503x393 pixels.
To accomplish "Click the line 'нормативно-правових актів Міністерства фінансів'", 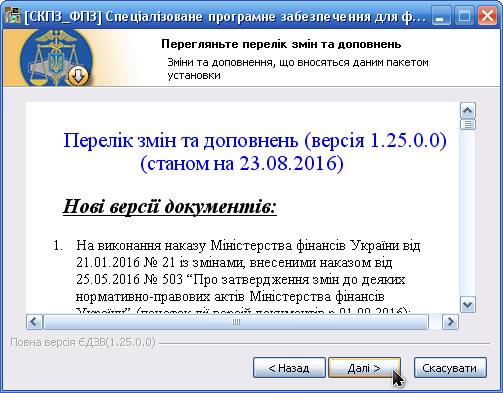I will click(230, 296).
